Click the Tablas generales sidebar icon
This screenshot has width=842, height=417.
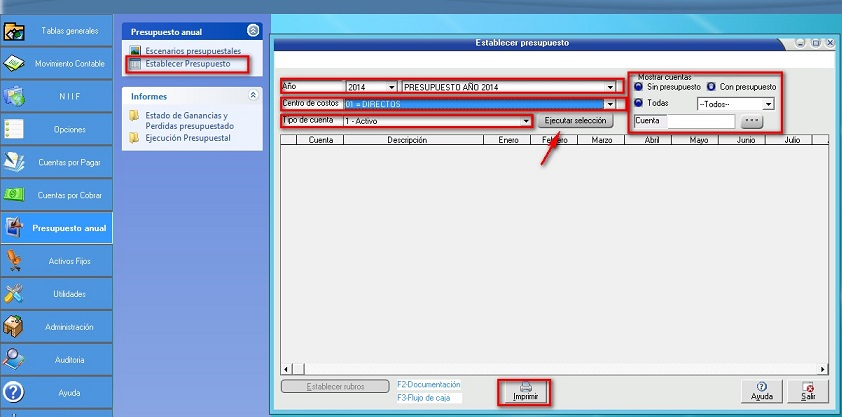(15, 31)
